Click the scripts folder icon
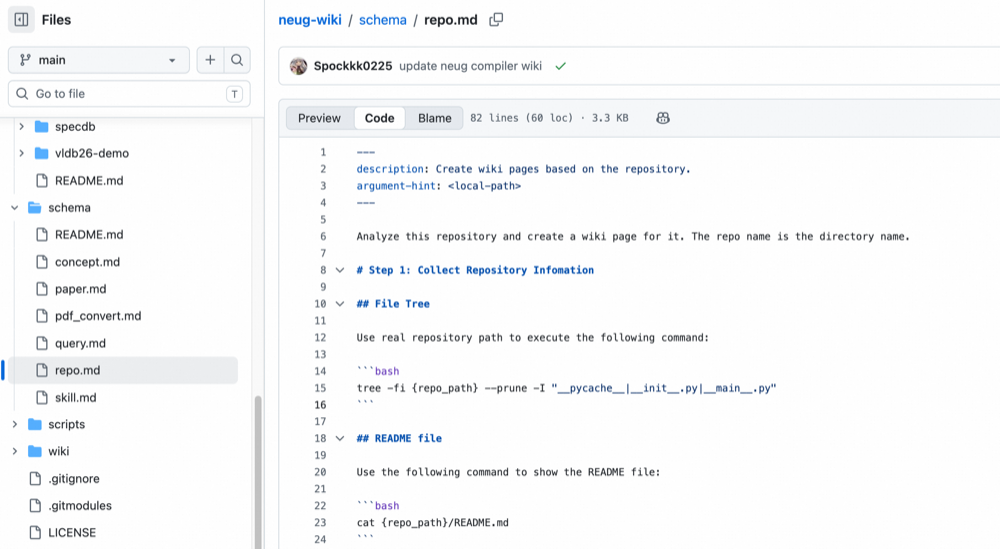 pos(35,424)
